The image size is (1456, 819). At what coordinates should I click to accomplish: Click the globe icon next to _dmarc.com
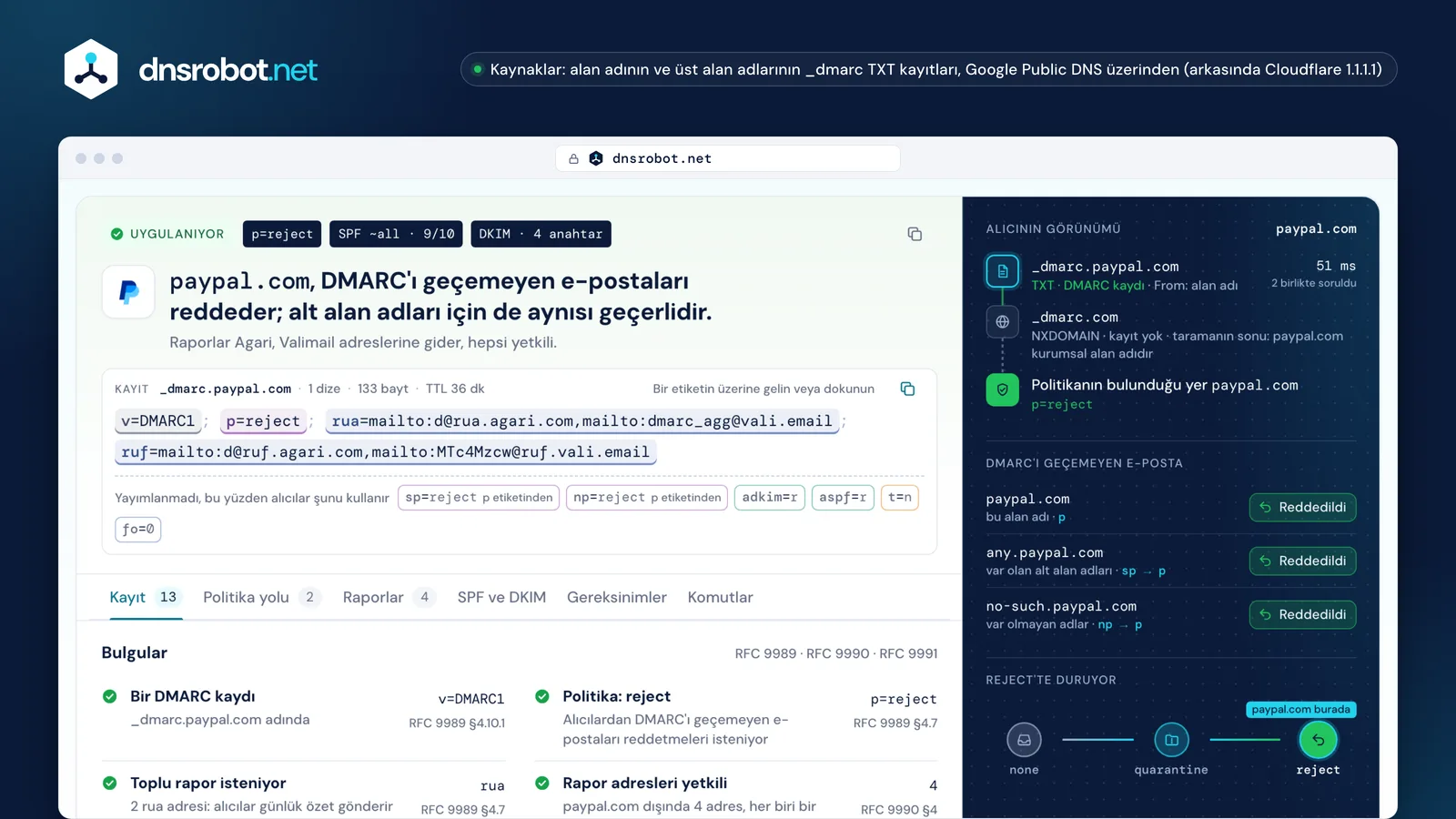[x=1002, y=321]
